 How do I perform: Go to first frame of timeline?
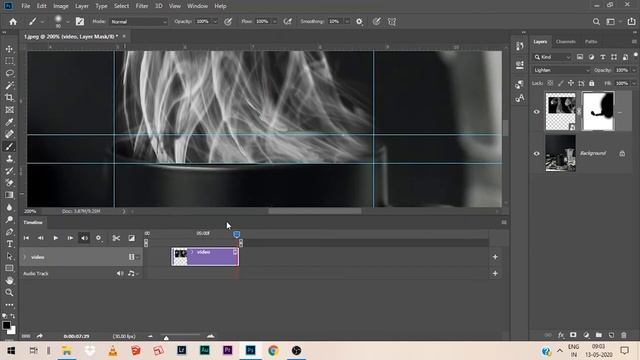click(26, 238)
